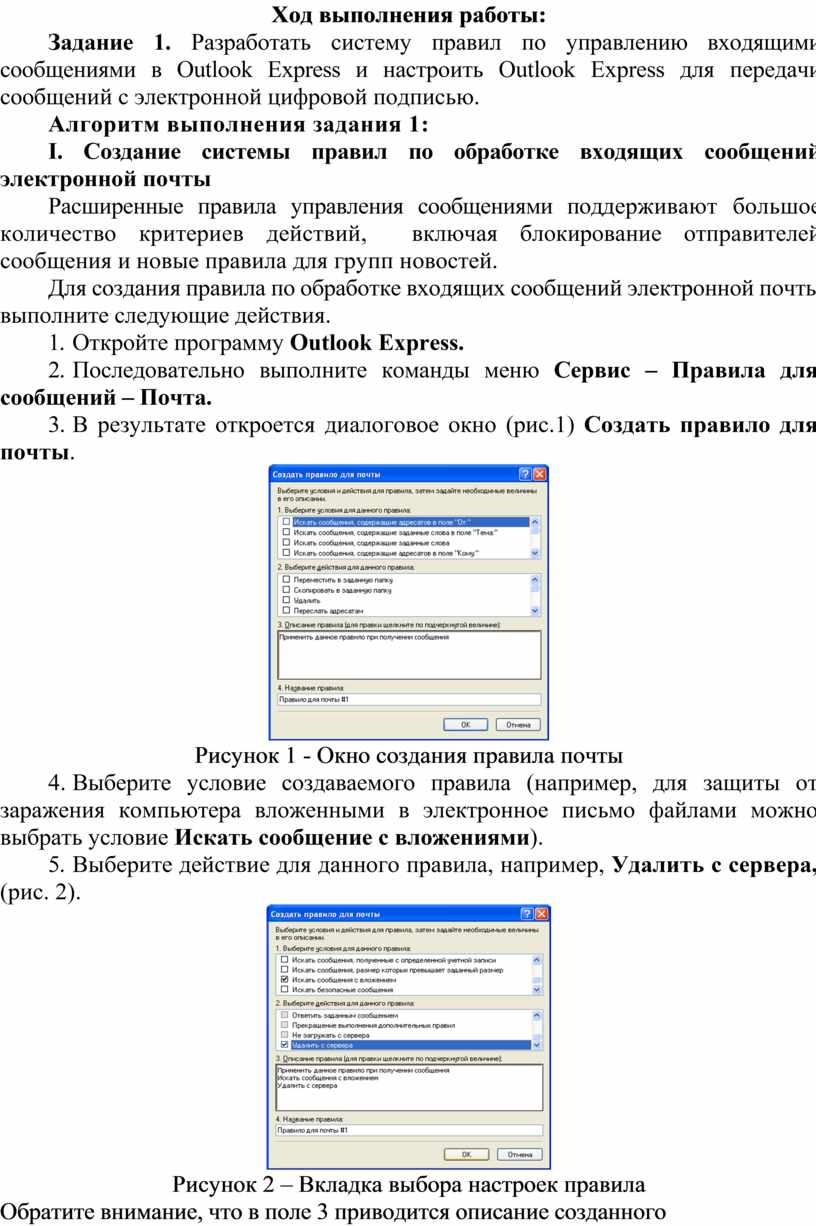Click the rule name field in the Figure 1 dialog
This screenshot has height=1226, width=816.
[409, 700]
